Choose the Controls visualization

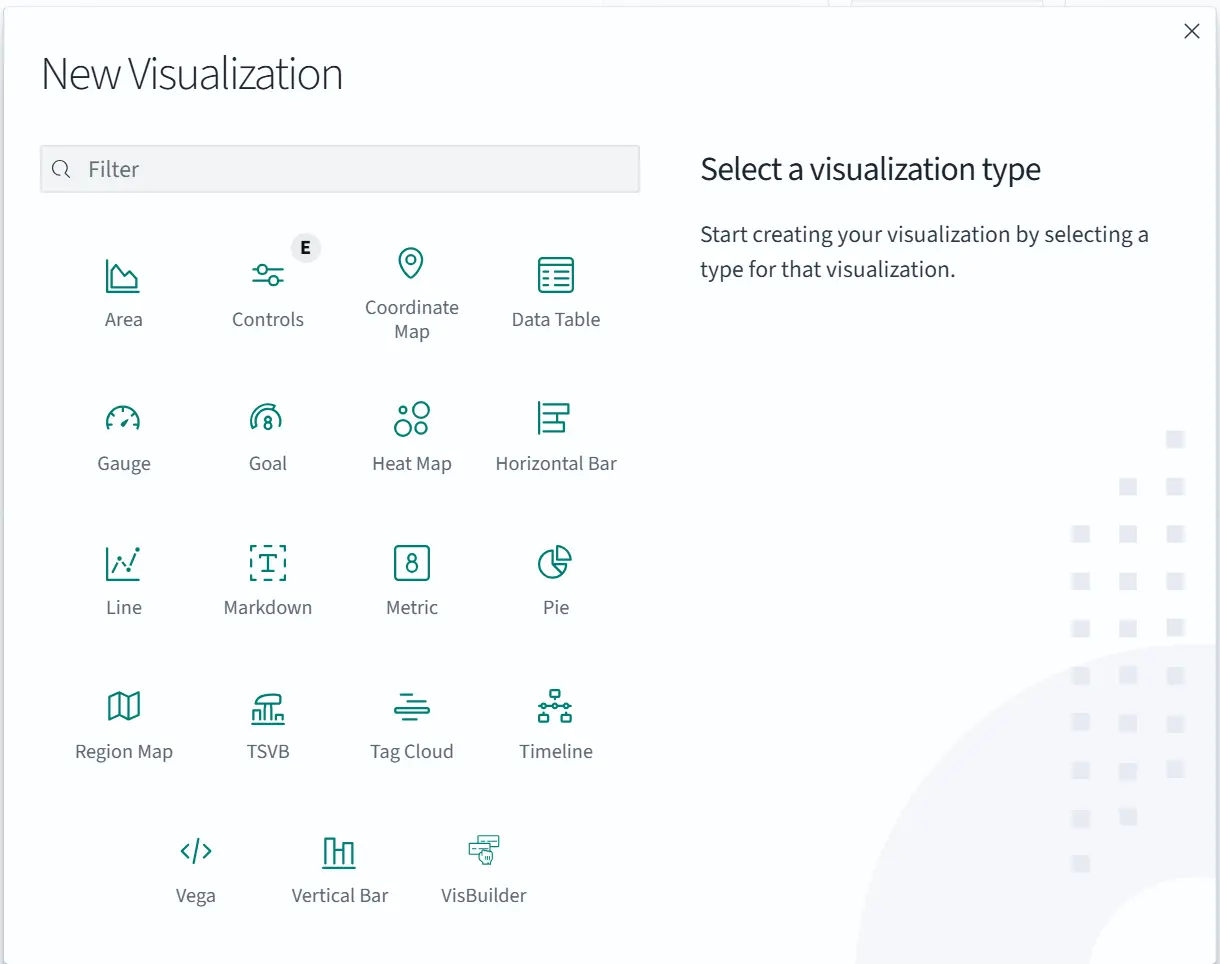coord(267,290)
